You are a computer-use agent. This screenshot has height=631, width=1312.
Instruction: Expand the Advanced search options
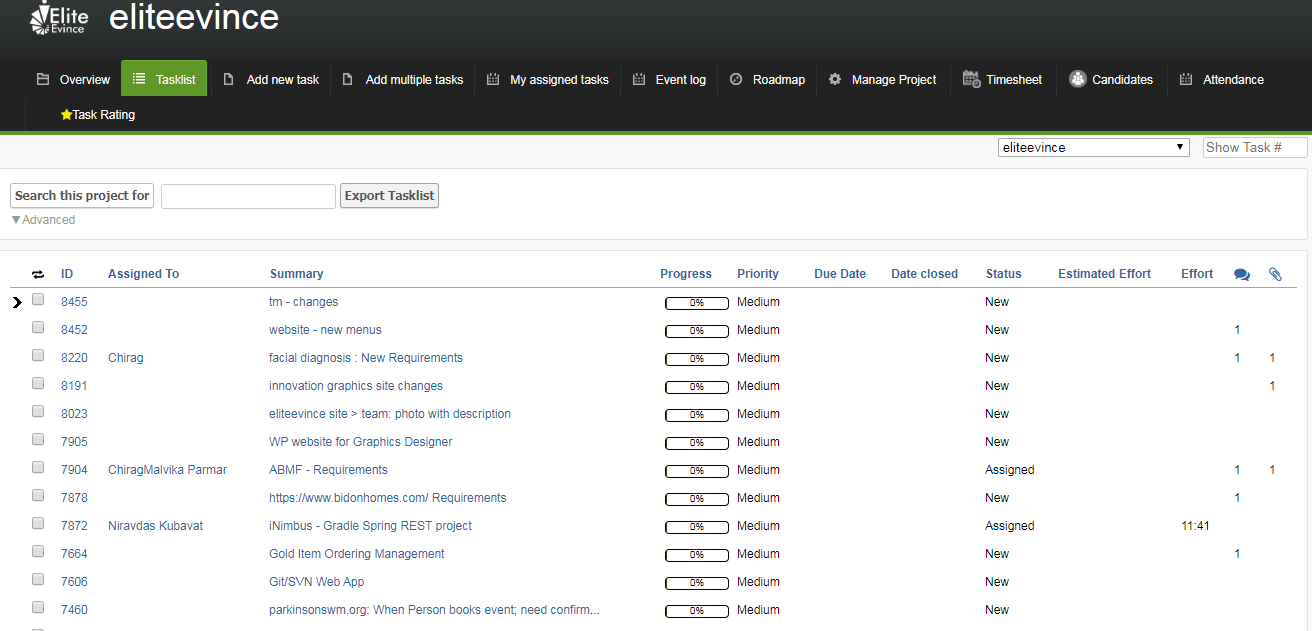[43, 220]
